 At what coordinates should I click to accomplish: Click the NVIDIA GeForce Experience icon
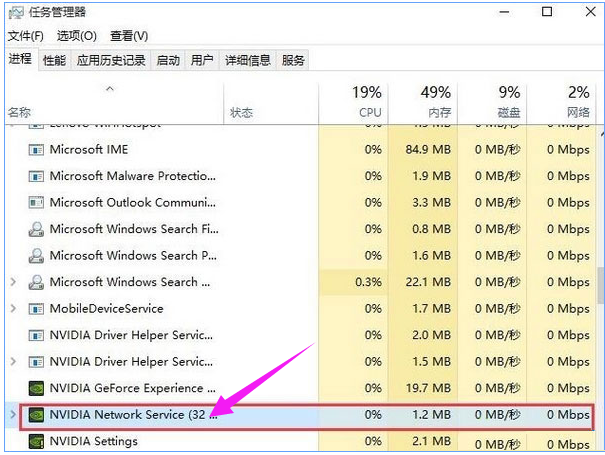click(x=36, y=388)
